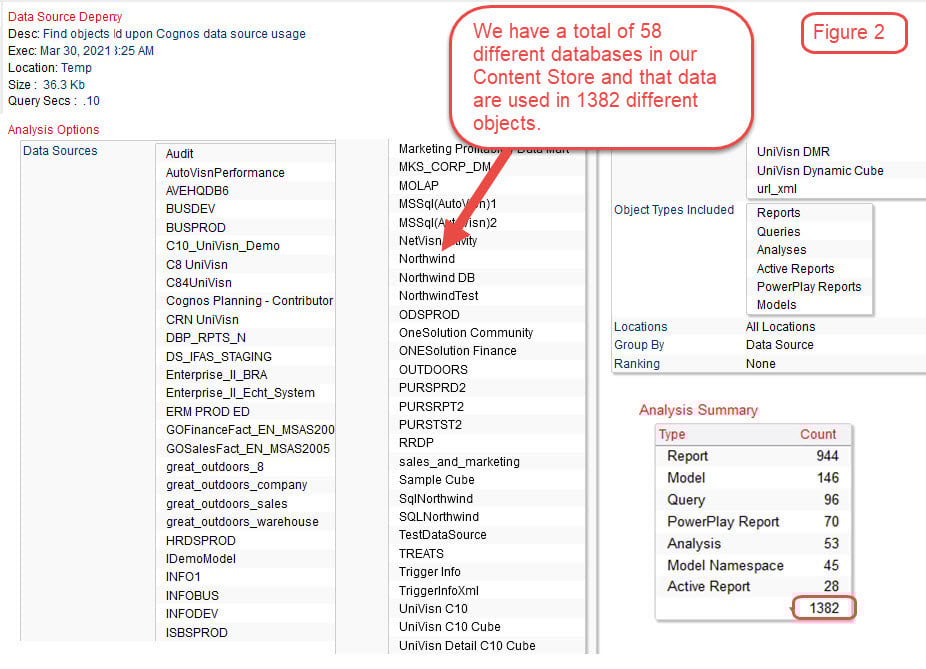The image size is (926, 669).
Task: Click the MOLAP data source
Action: pyautogui.click(x=419, y=185)
